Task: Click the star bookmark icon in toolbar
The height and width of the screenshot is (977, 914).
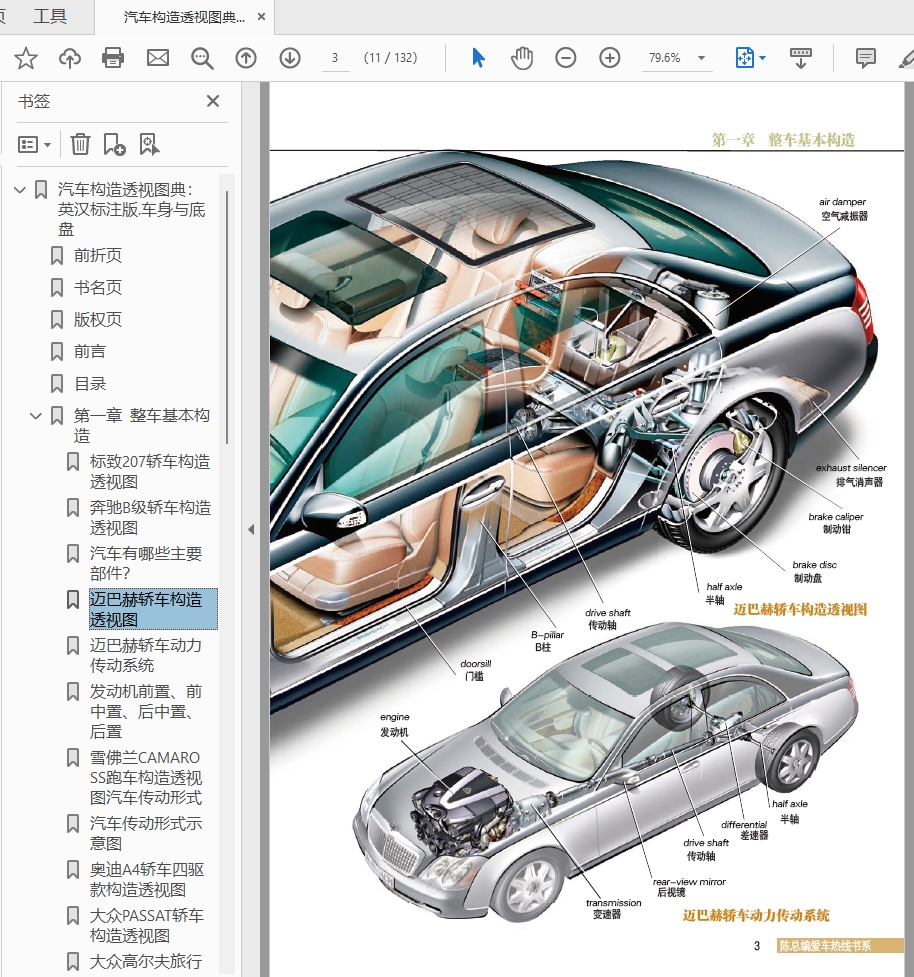Action: pyautogui.click(x=26, y=58)
